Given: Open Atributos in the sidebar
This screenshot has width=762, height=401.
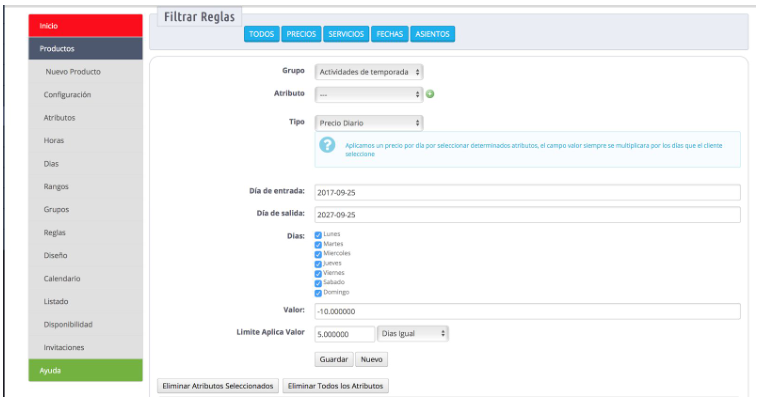Looking at the screenshot, I should coord(86,118).
